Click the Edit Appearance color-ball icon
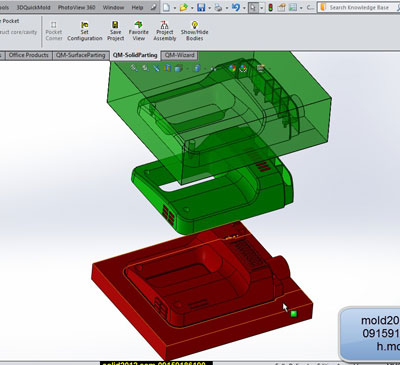This screenshot has height=365, width=400. click(x=232, y=68)
